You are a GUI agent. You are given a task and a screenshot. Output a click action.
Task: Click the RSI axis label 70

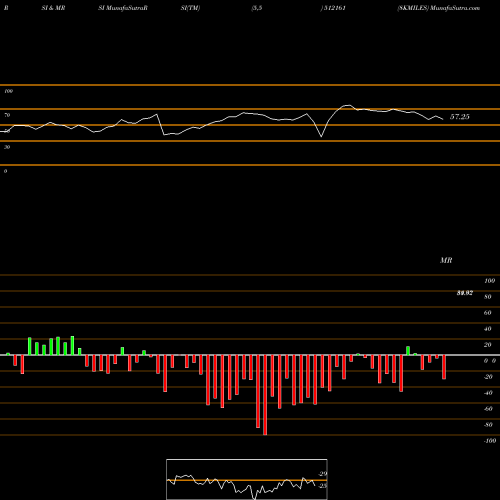tap(7, 115)
